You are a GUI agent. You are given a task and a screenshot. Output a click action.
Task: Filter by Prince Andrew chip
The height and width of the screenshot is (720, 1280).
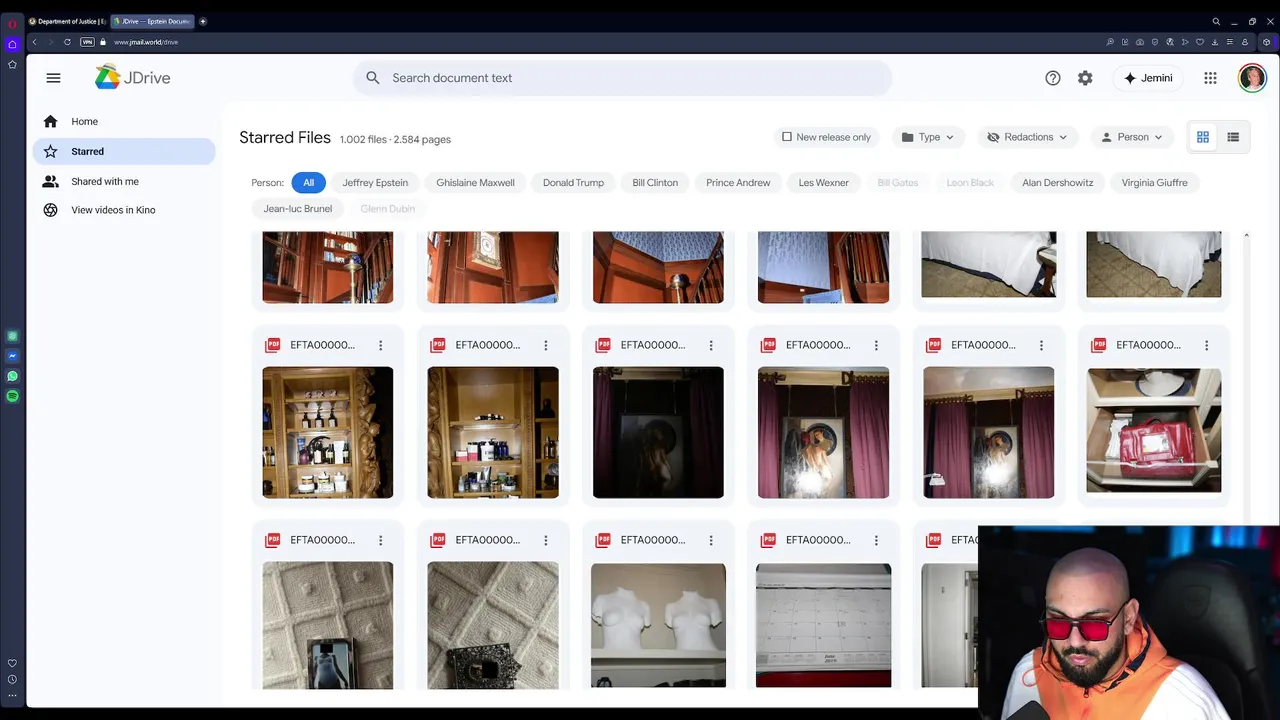point(738,183)
